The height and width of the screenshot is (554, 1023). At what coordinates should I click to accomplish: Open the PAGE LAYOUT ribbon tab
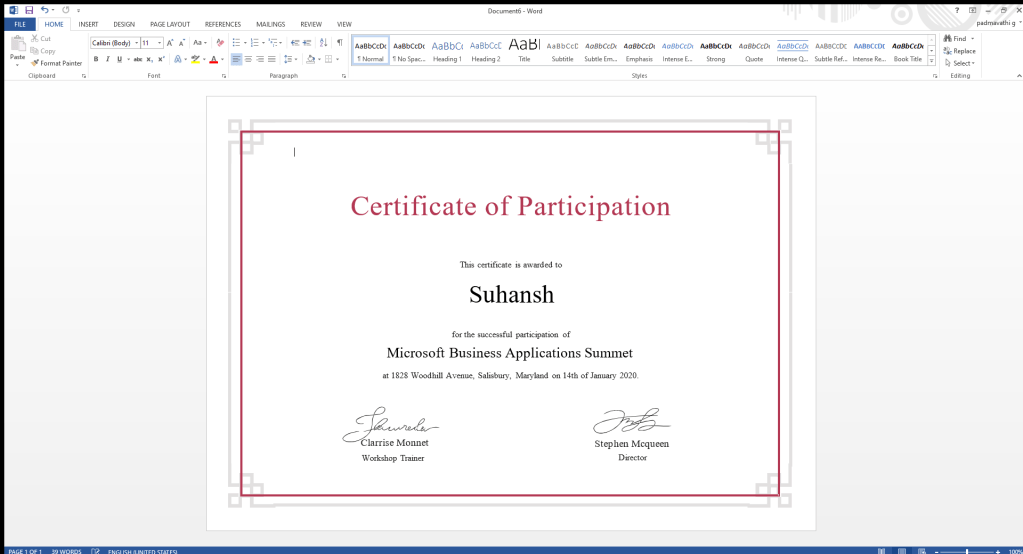pos(169,24)
